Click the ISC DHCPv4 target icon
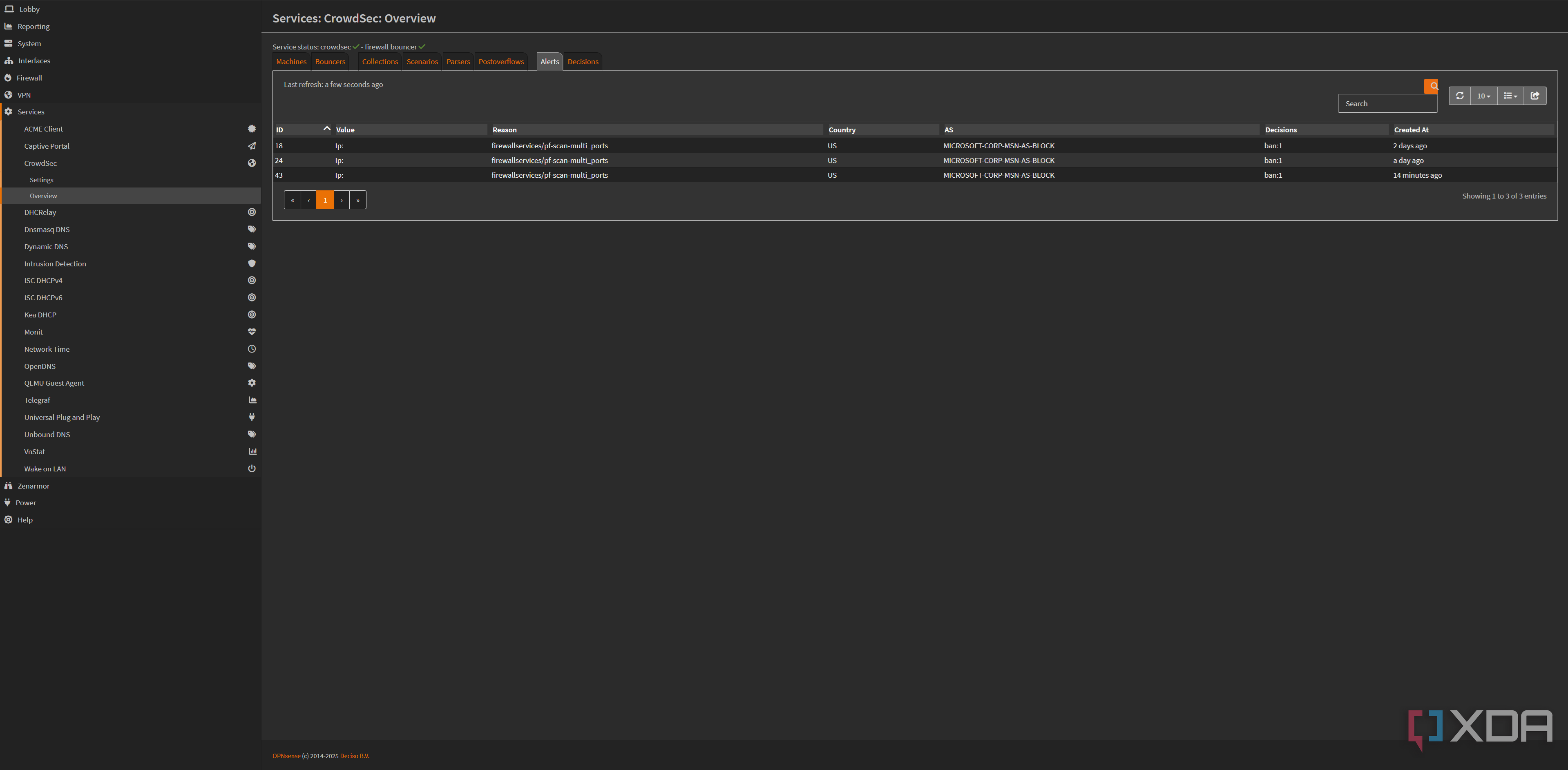Image resolution: width=1568 pixels, height=770 pixels. pyautogui.click(x=251, y=281)
